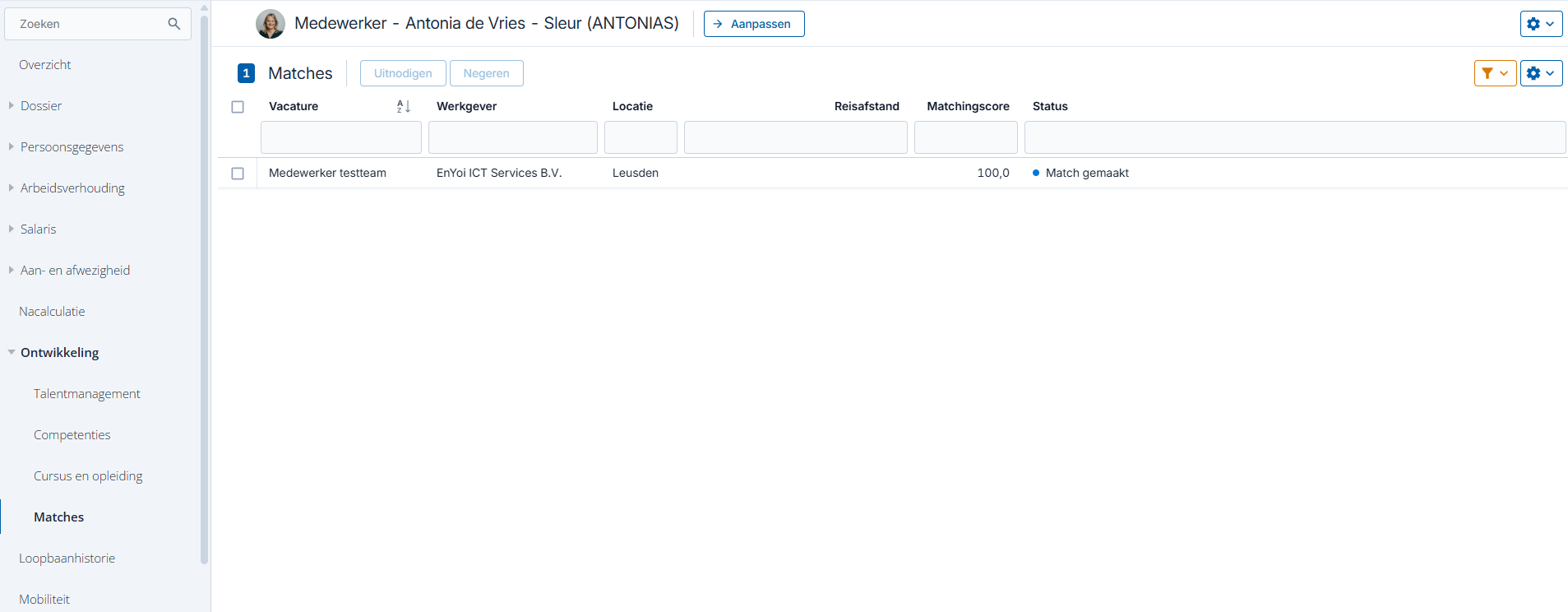Open the Matches table gear settings
The height and width of the screenshot is (612, 1568).
[1541, 73]
